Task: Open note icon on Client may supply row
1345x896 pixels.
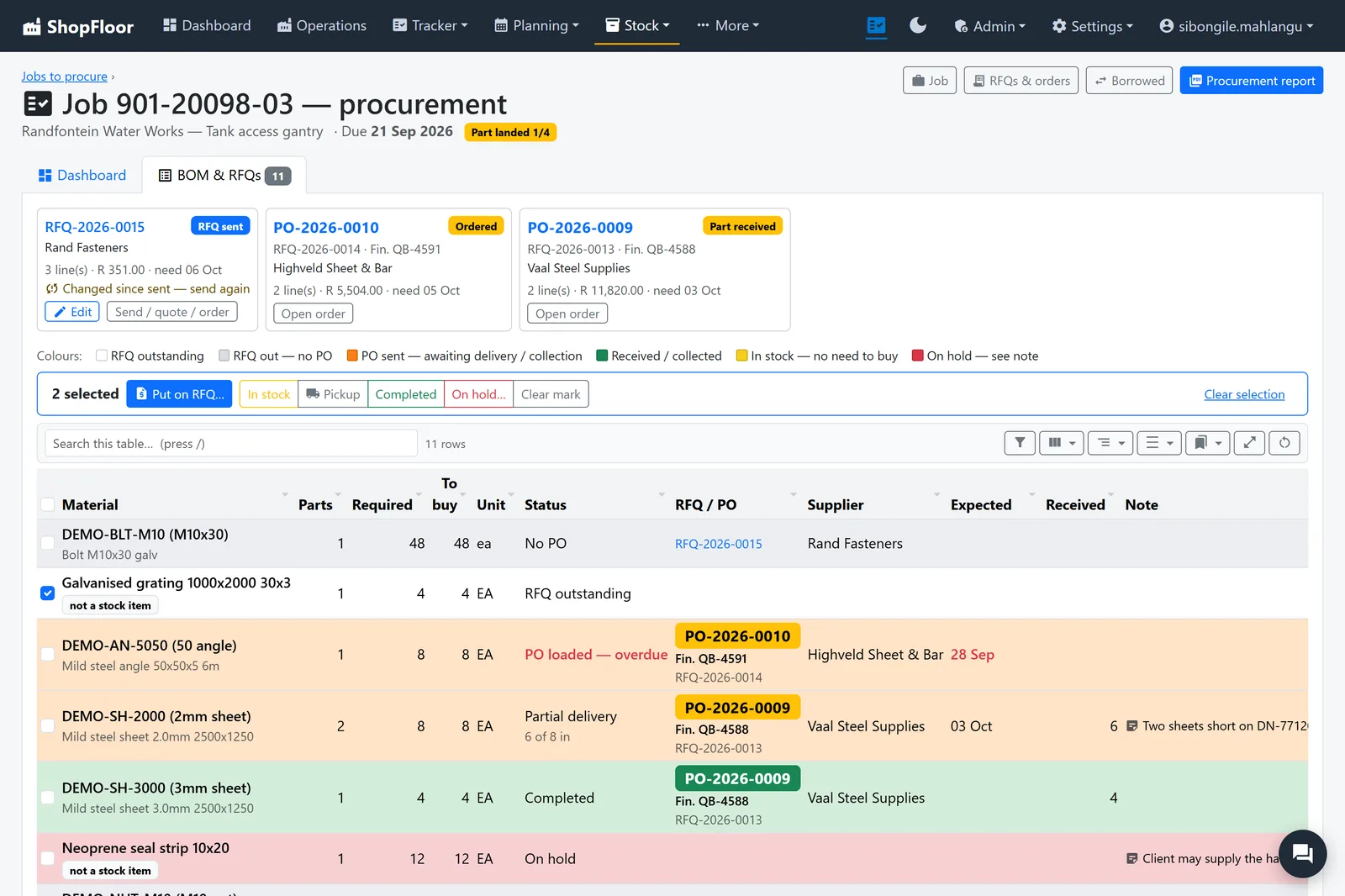Action: (1131, 859)
